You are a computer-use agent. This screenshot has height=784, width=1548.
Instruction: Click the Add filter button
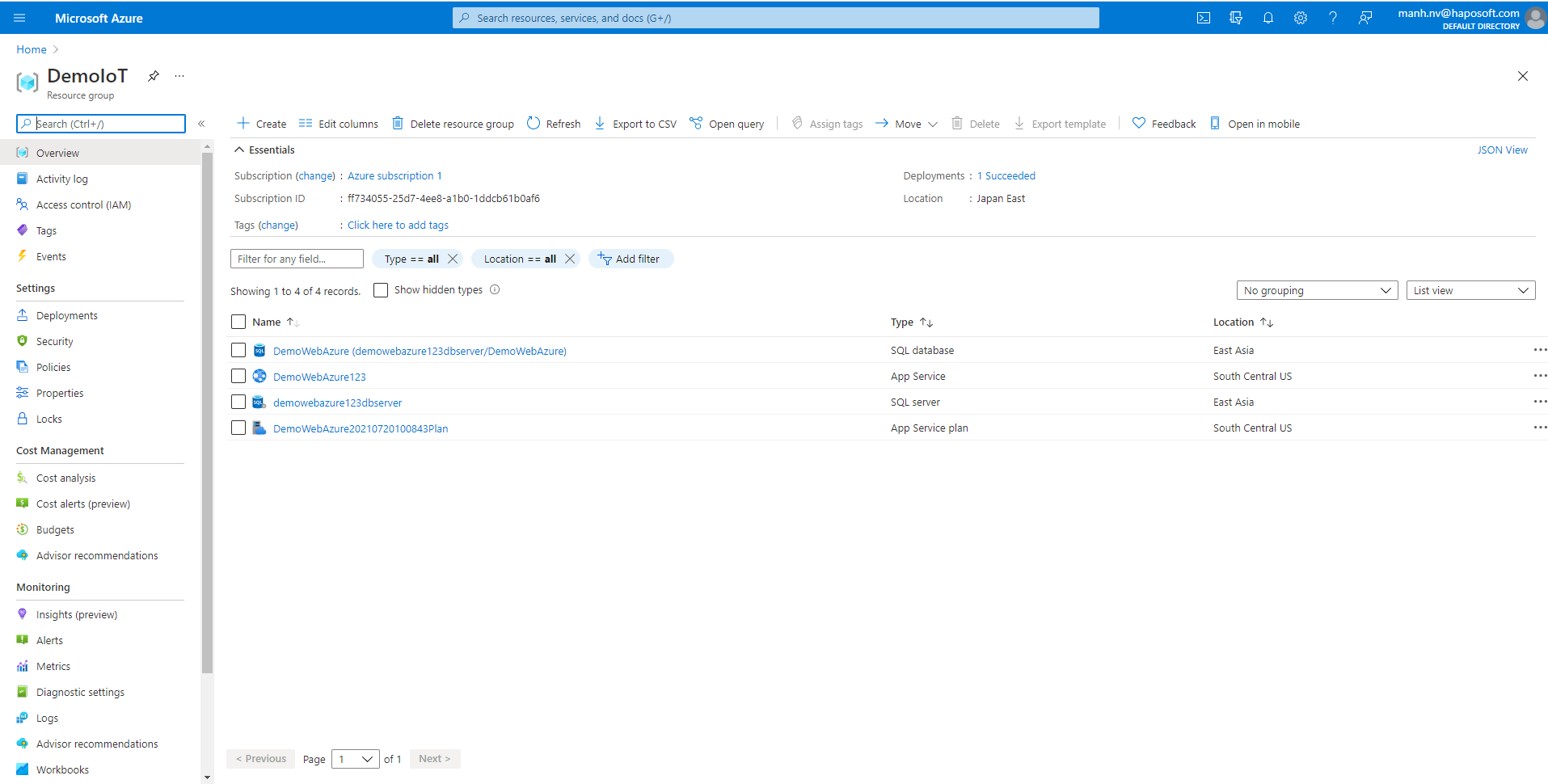pyautogui.click(x=631, y=259)
